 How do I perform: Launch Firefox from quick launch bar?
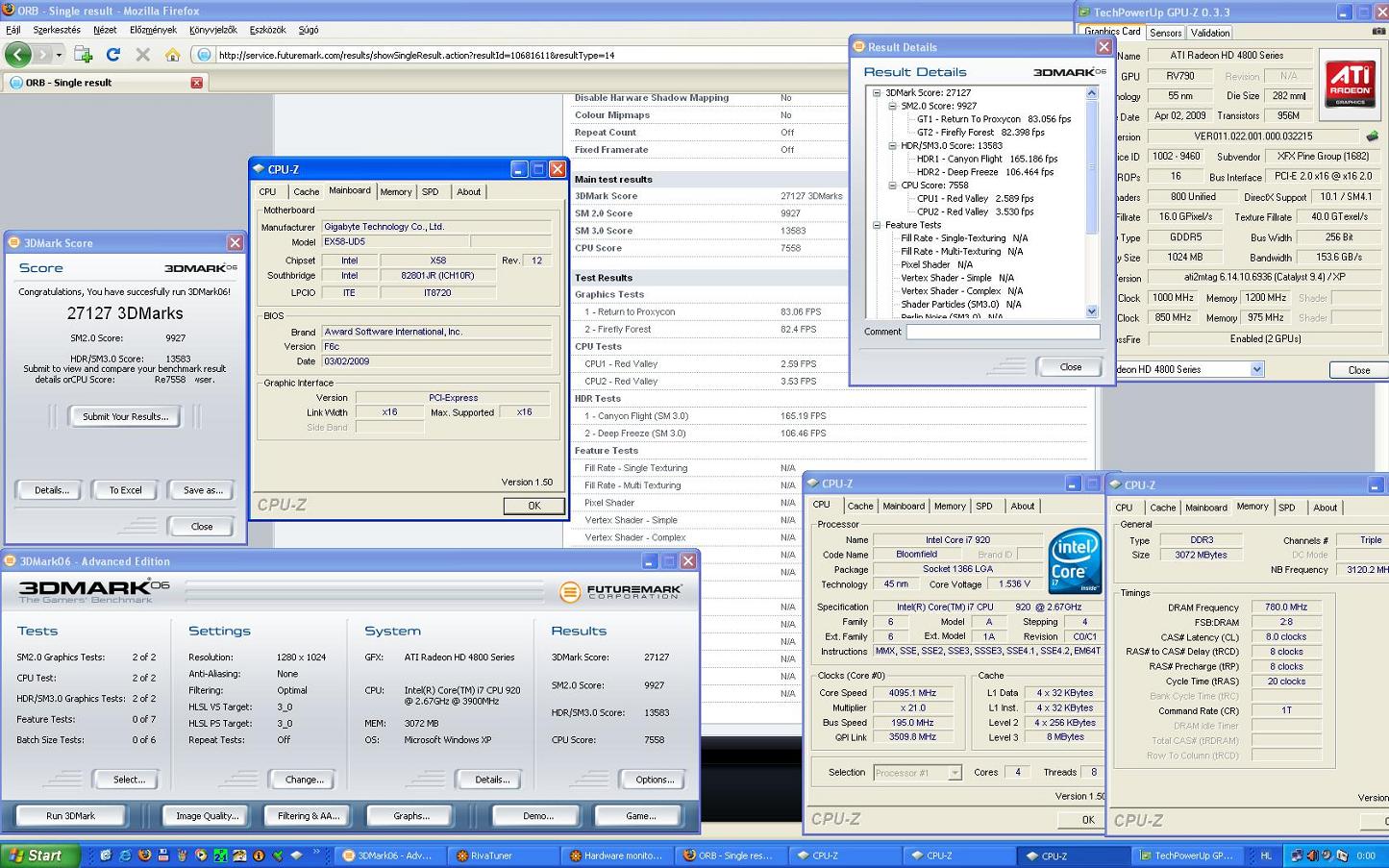(x=144, y=856)
